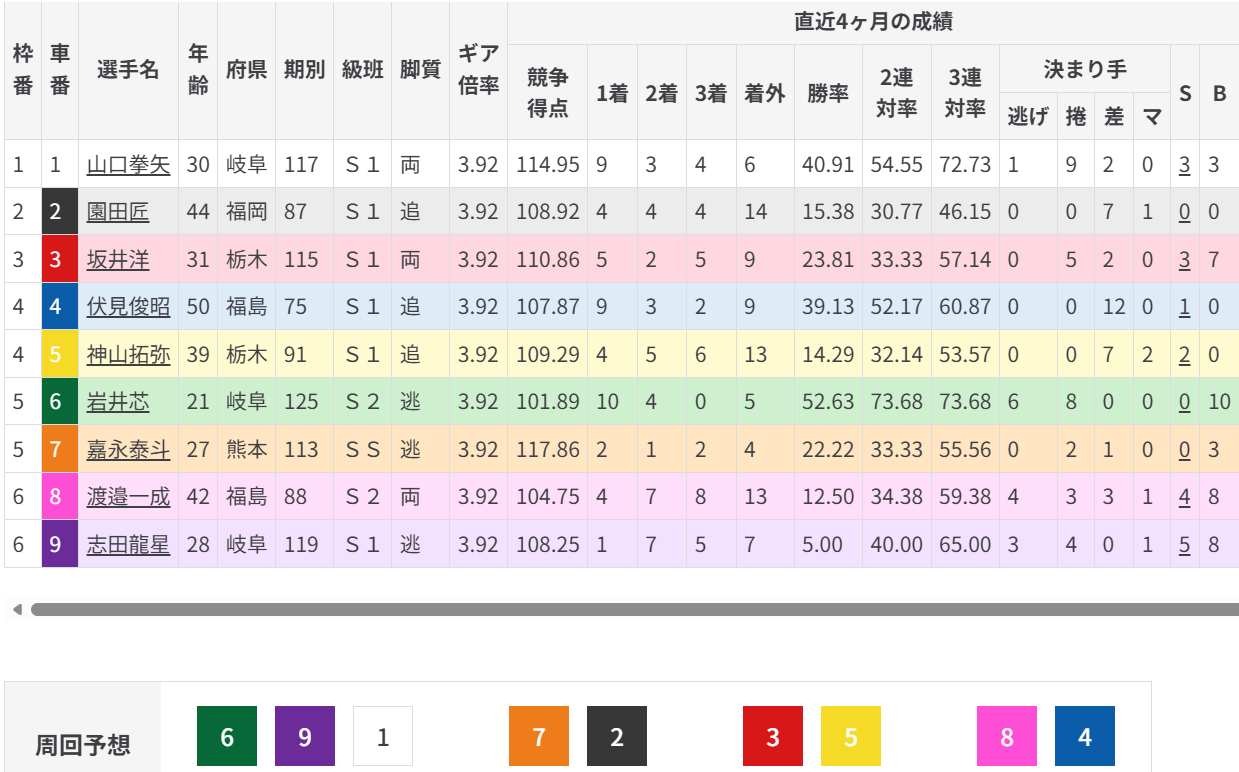This screenshot has width=1239, height=772.
Task: Open 岩井芯 rider page
Action: point(118,402)
